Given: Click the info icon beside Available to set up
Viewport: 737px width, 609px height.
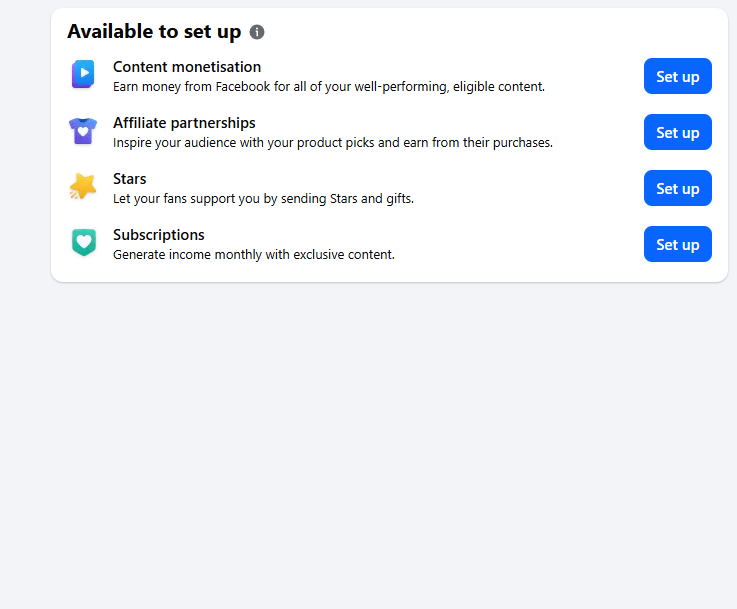Looking at the screenshot, I should click(257, 32).
